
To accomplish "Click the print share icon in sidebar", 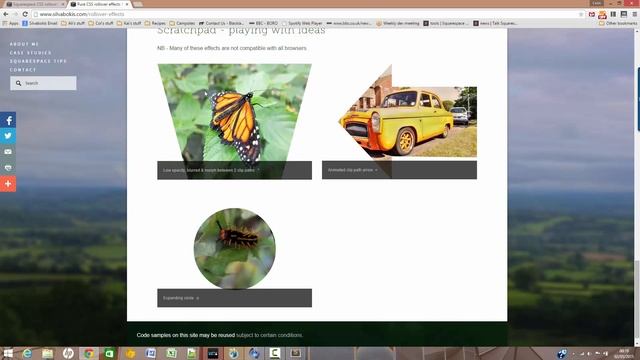I will coord(8,168).
